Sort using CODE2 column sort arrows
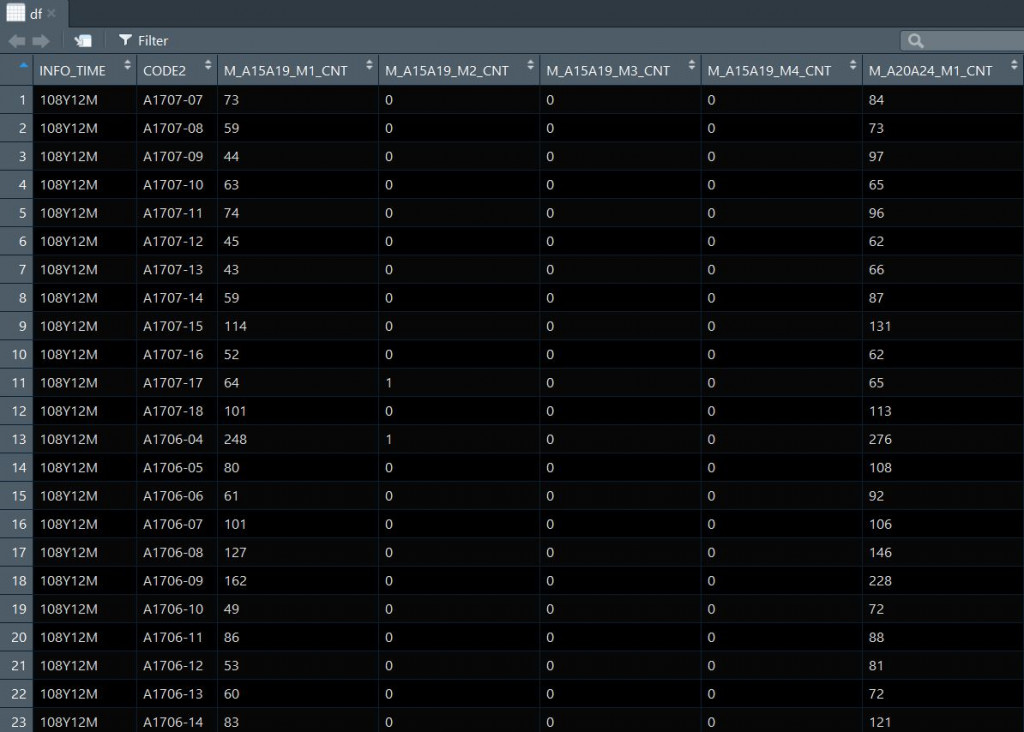 point(208,65)
